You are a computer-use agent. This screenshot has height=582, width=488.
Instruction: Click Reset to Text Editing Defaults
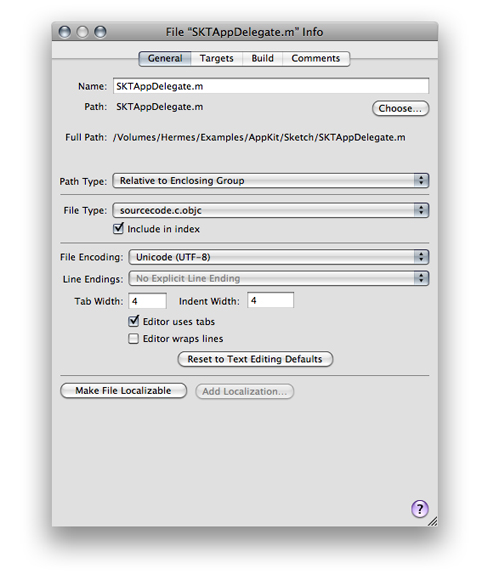point(255,359)
